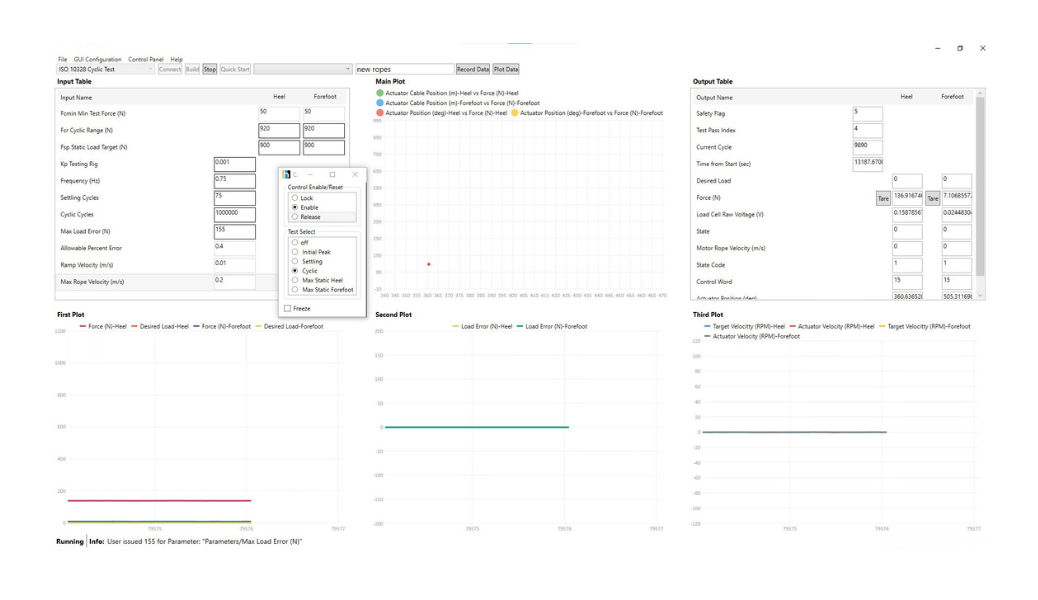Tare the Heel force reading
This screenshot has width=1038, height=600.
(x=883, y=198)
